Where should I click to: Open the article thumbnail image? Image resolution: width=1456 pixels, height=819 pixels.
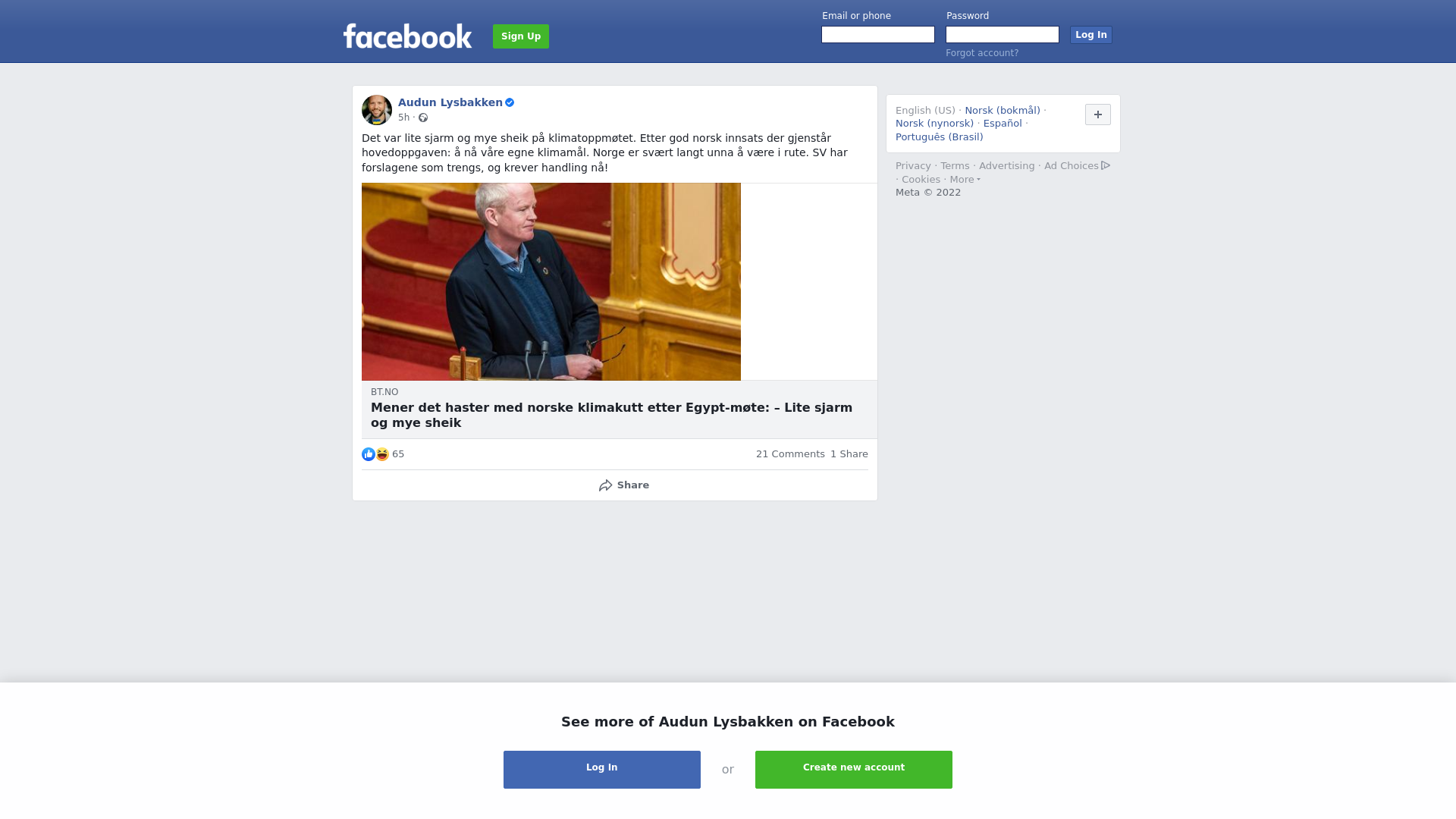pos(551,281)
